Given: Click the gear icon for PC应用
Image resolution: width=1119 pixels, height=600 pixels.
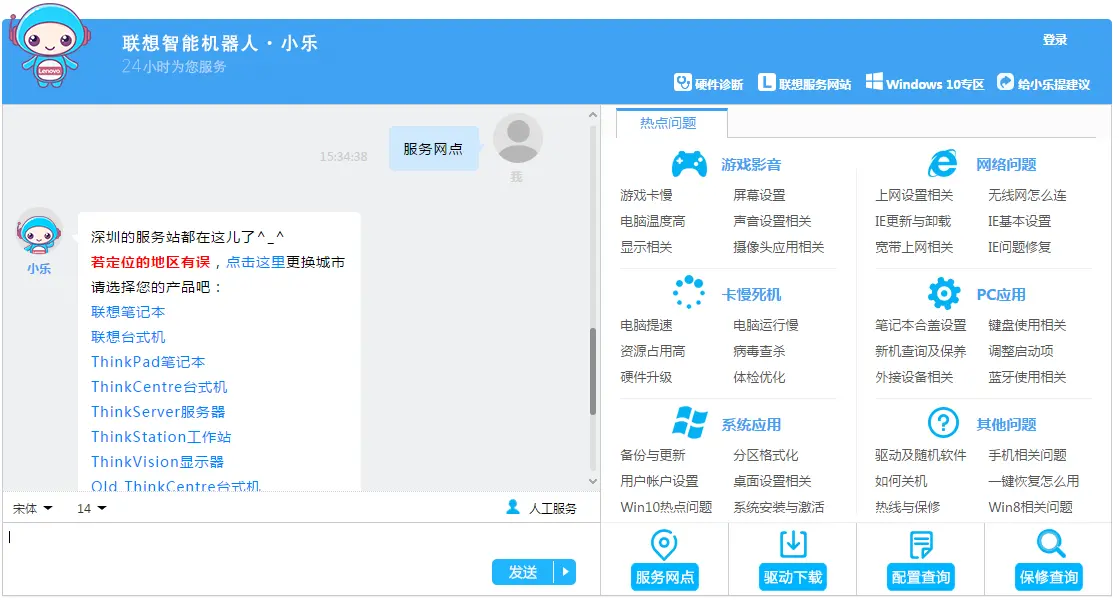Looking at the screenshot, I should pos(944,293).
